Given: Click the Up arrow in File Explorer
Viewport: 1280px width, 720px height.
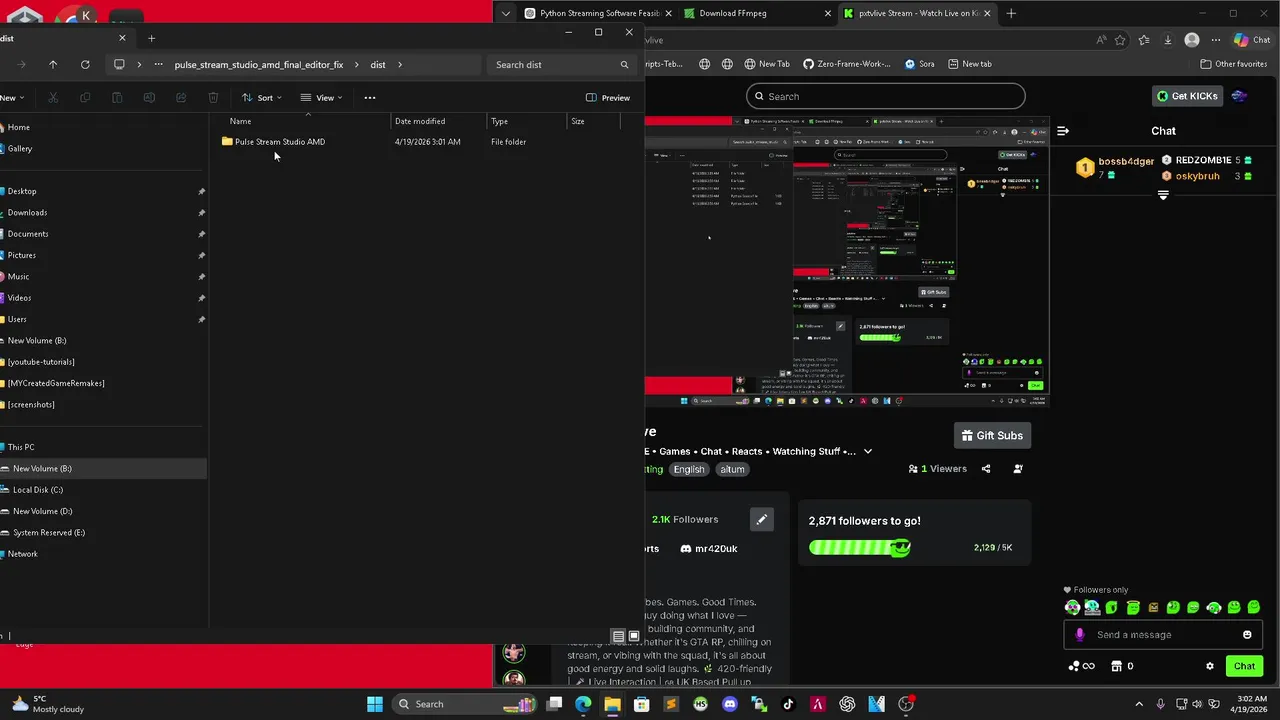Looking at the screenshot, I should pyautogui.click(x=53, y=64).
